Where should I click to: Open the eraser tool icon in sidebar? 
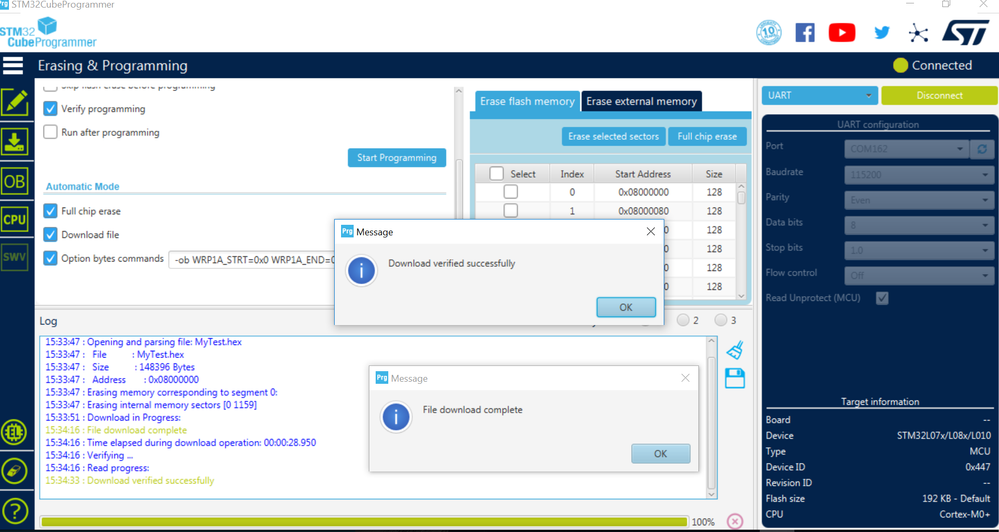(13, 471)
